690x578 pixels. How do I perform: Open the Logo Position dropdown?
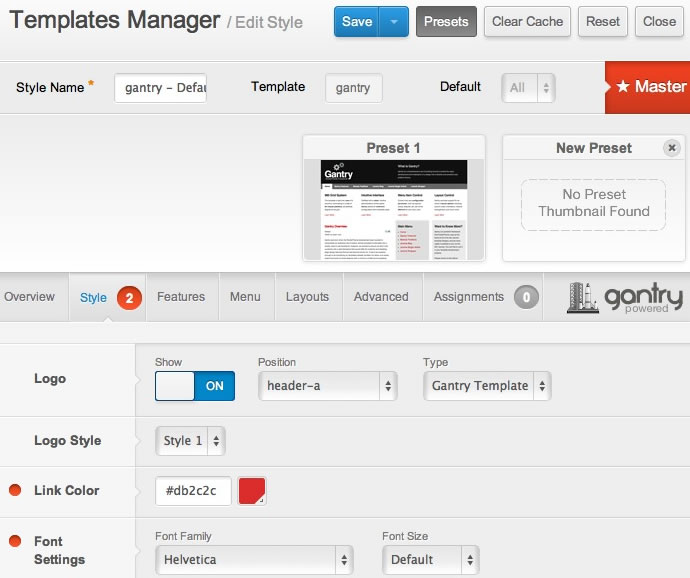pyautogui.click(x=327, y=386)
